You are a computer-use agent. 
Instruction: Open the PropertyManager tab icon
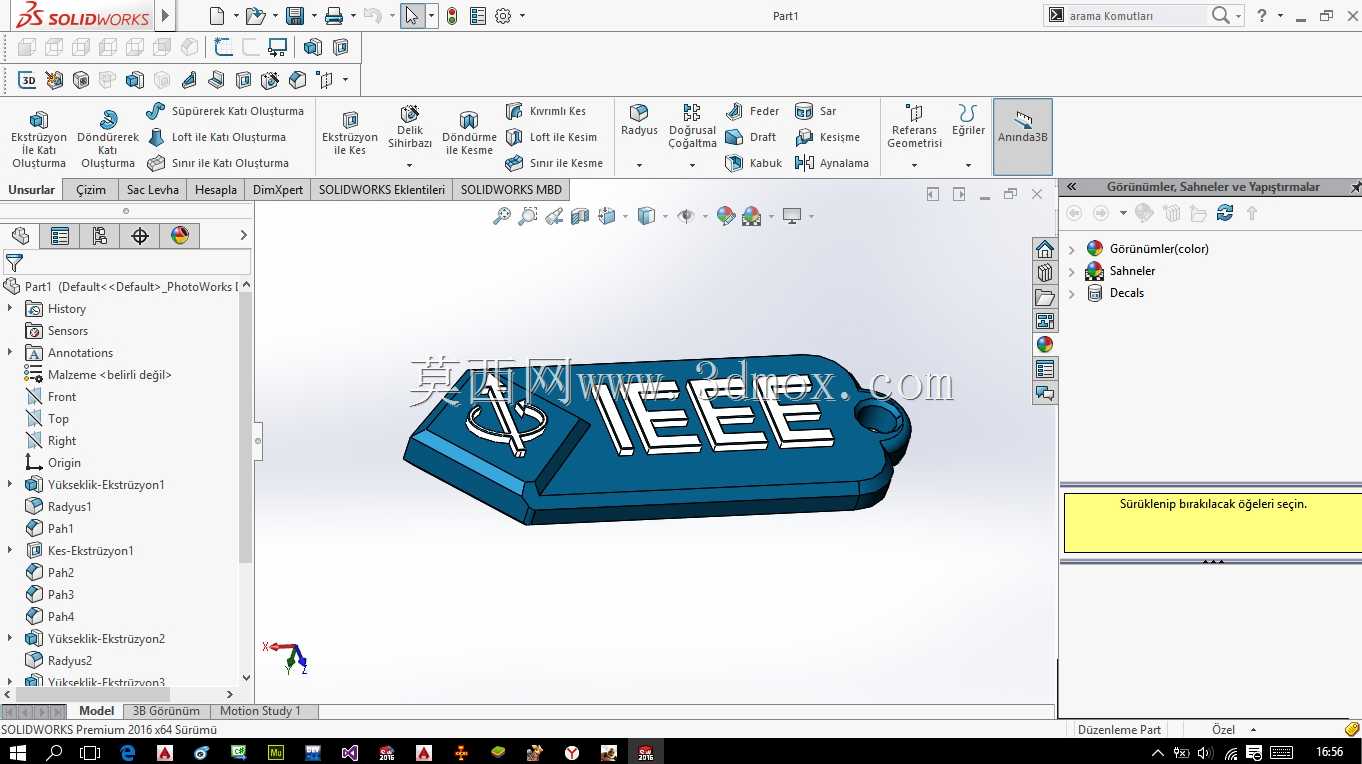click(x=60, y=236)
